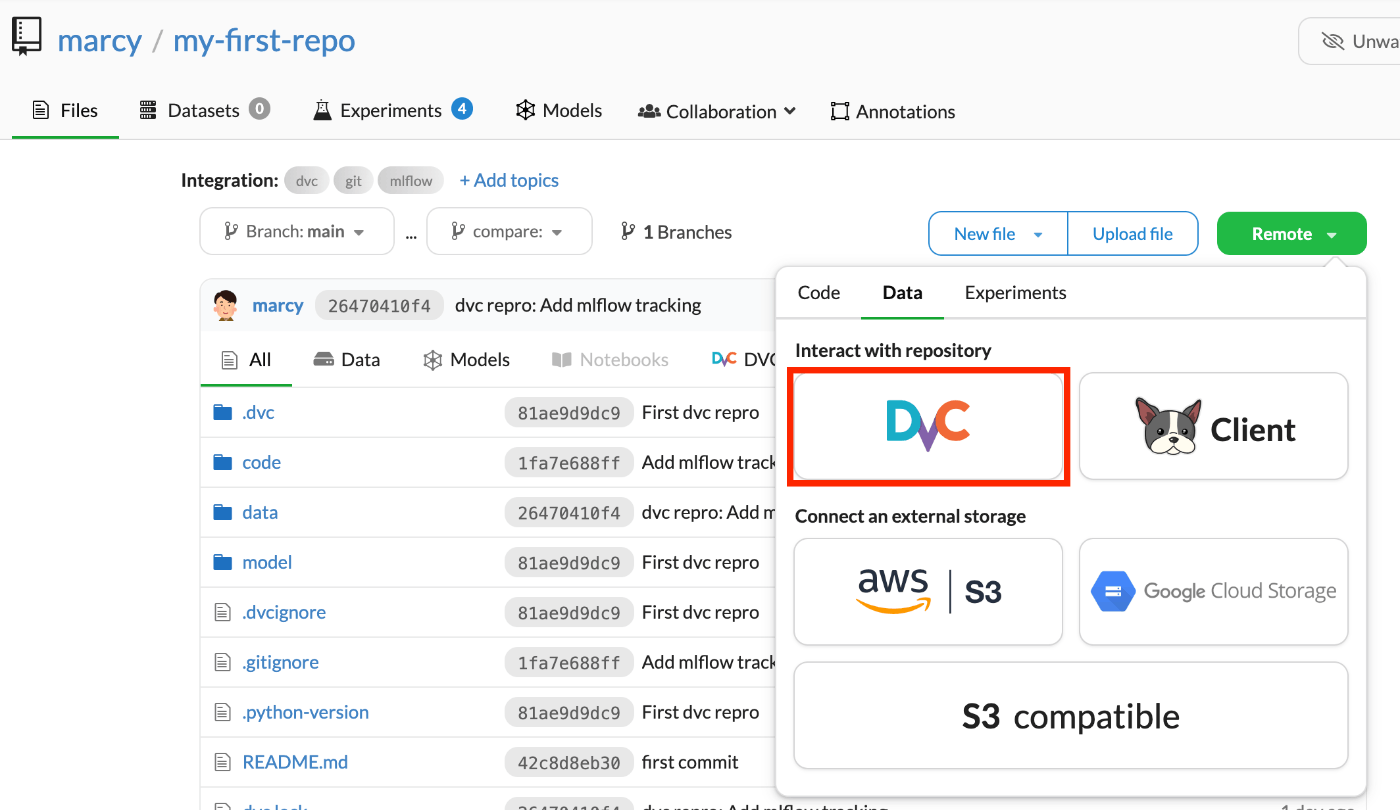
Task: Select the git integration tag
Action: pyautogui.click(x=353, y=181)
